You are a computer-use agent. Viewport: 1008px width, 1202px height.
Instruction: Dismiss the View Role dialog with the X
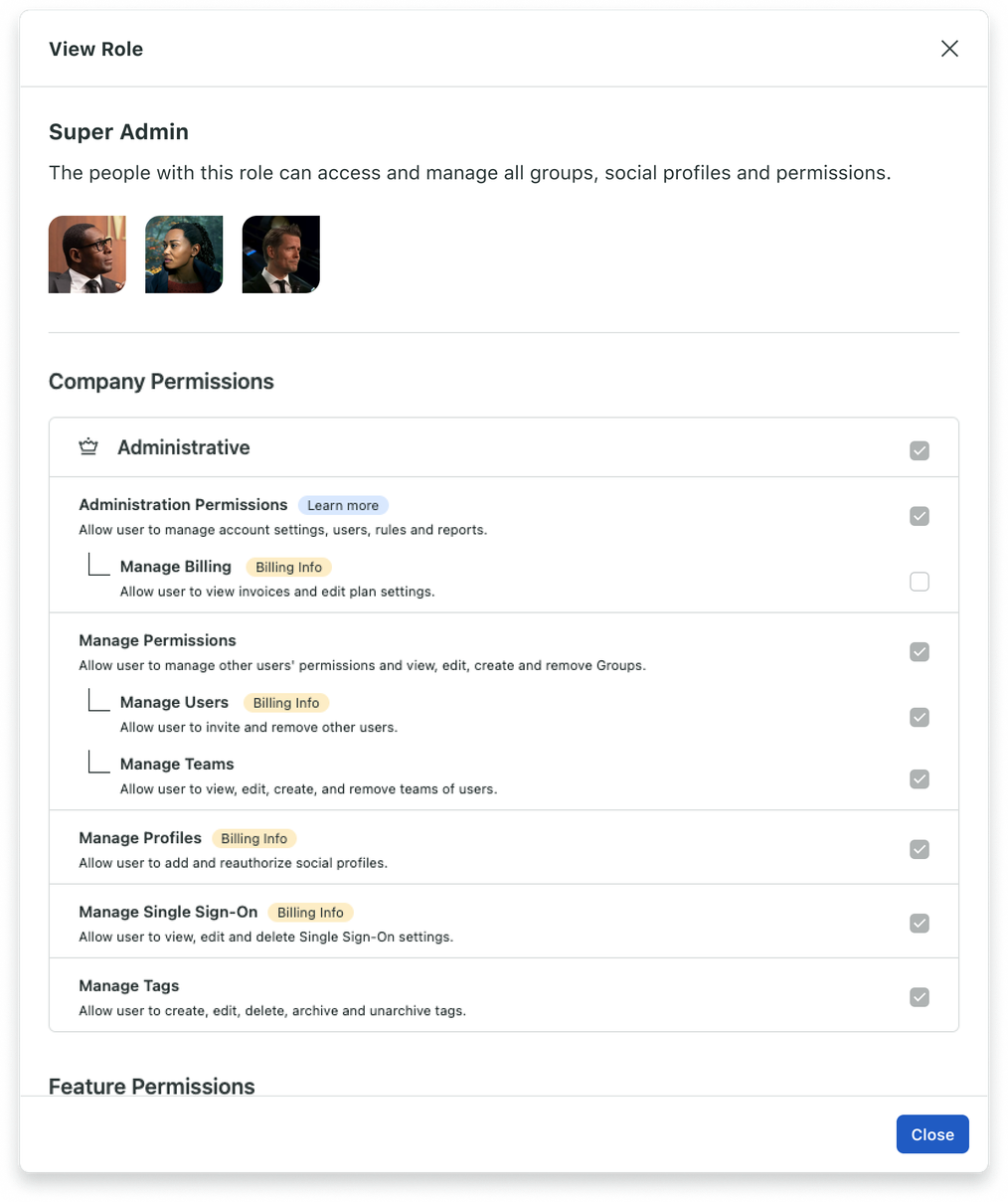click(x=949, y=48)
